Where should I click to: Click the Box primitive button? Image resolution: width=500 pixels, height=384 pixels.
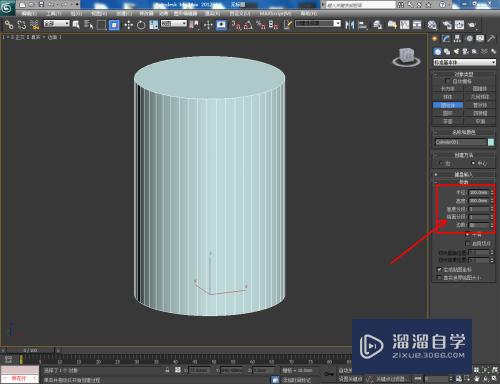pos(448,89)
